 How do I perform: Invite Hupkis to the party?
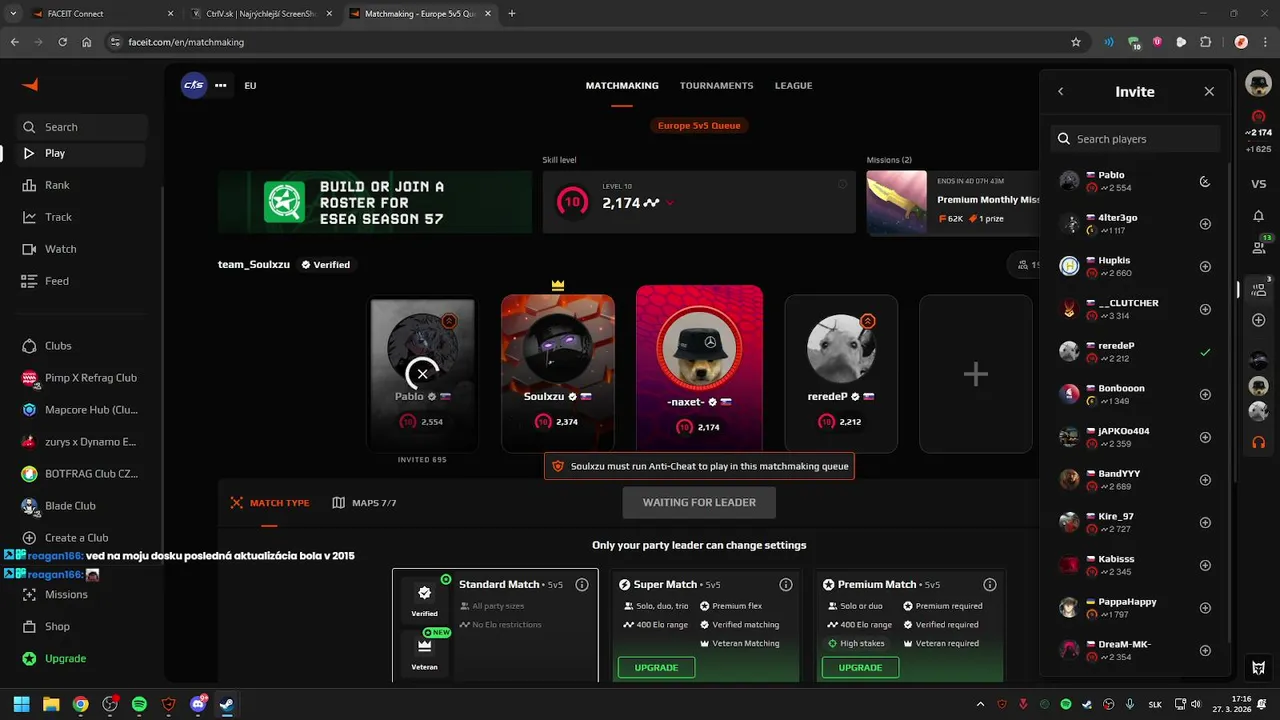[x=1205, y=267]
